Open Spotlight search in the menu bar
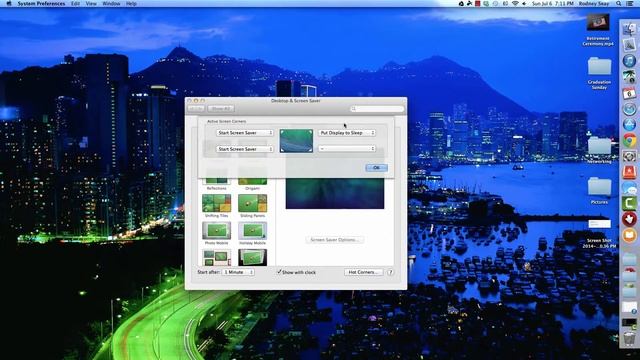The height and width of the screenshot is (360, 640). click(619, 4)
